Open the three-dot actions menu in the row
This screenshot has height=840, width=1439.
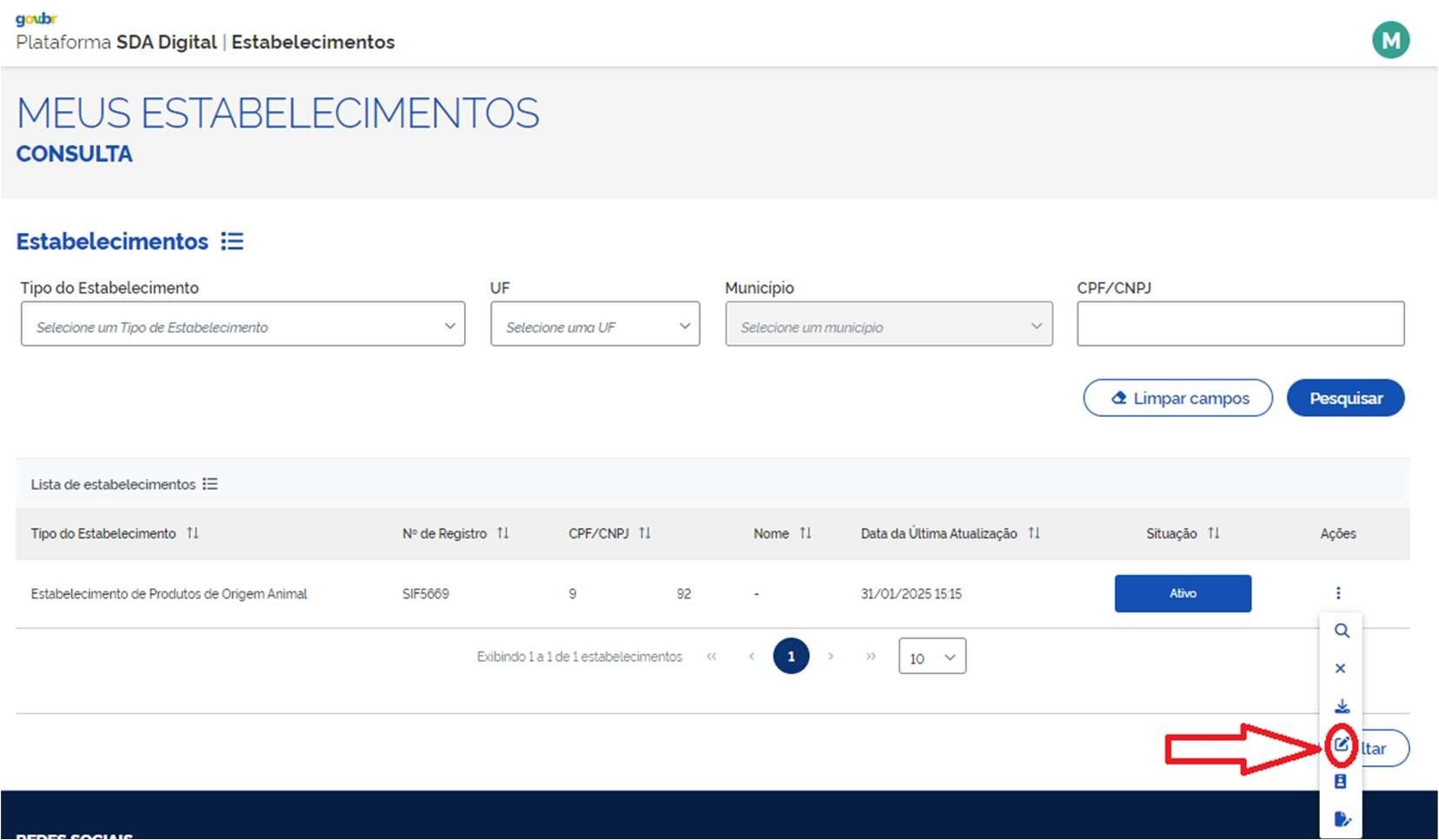pyautogui.click(x=1337, y=593)
